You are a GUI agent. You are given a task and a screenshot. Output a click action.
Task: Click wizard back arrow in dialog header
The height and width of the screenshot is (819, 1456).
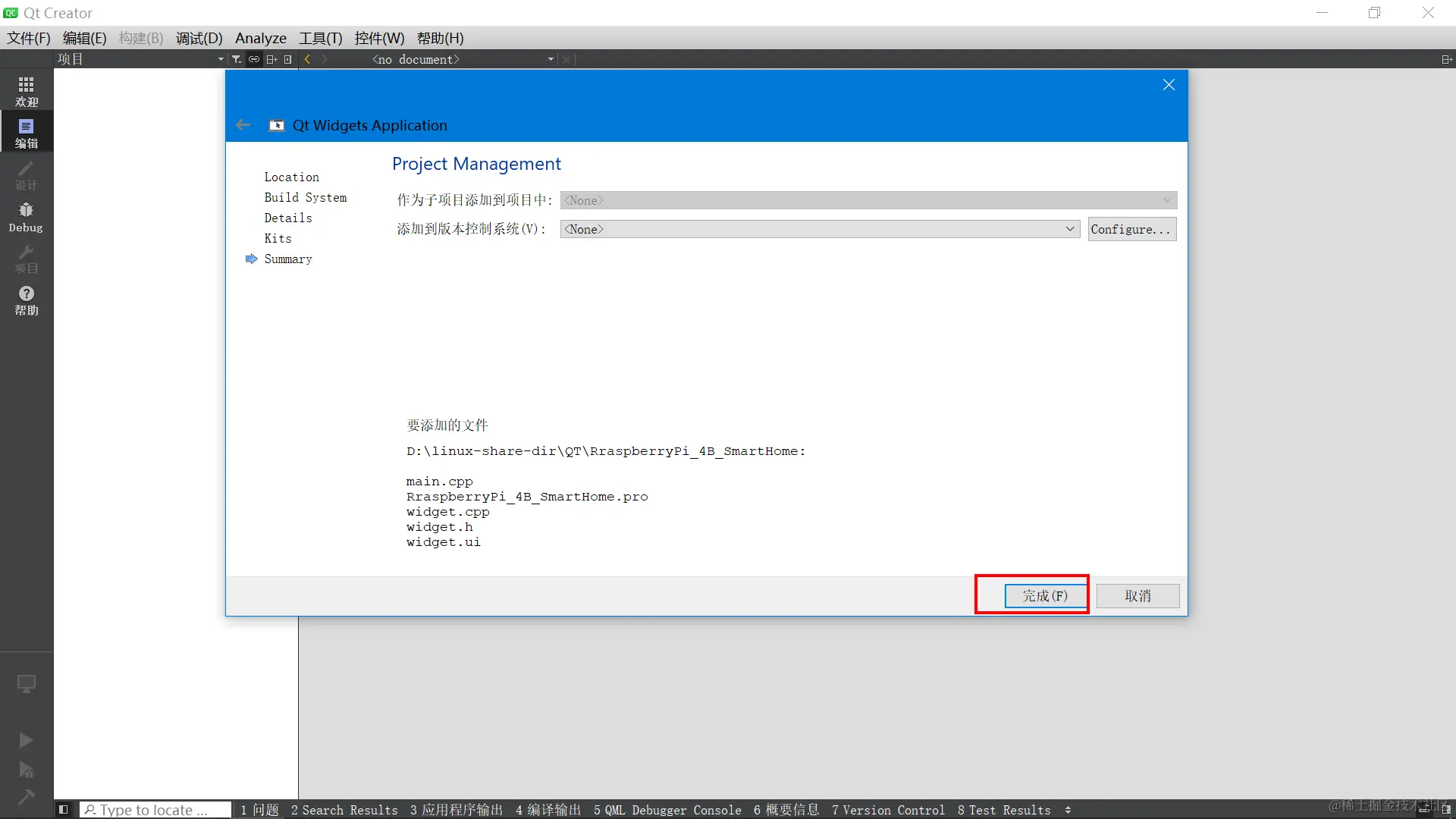(243, 125)
